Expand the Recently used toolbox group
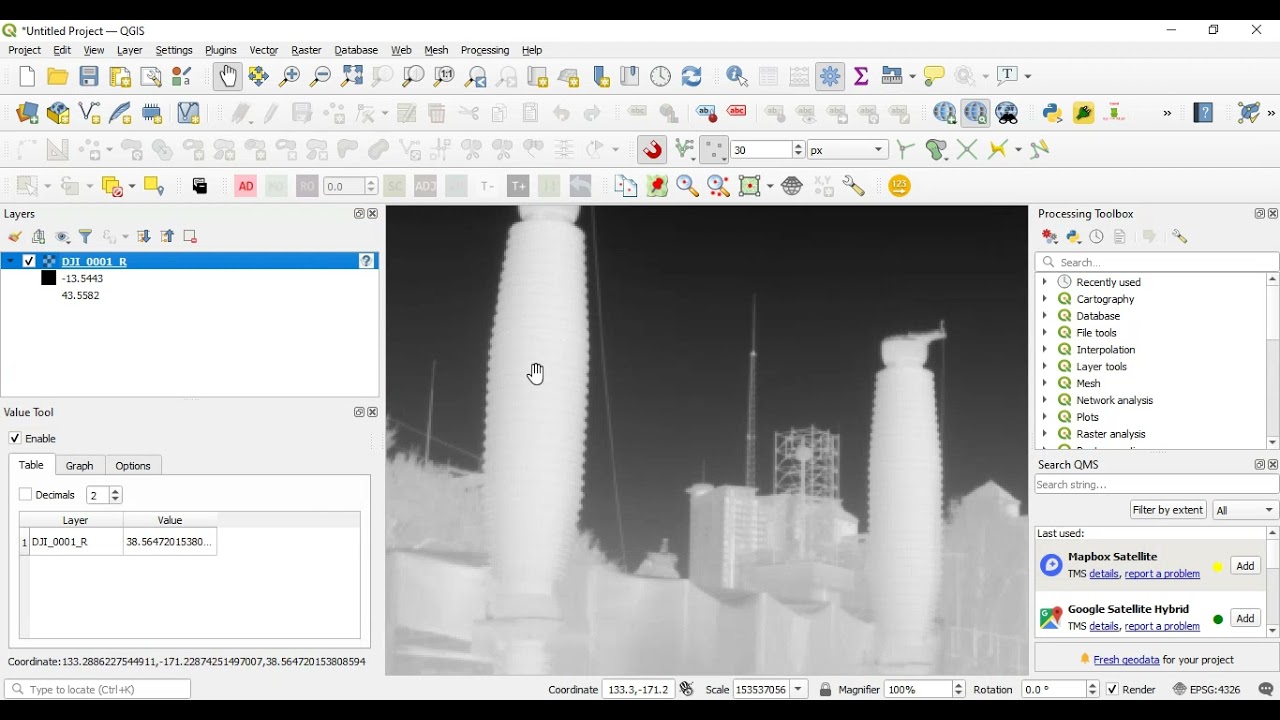Screen dimensions: 1280x720 [1045, 282]
